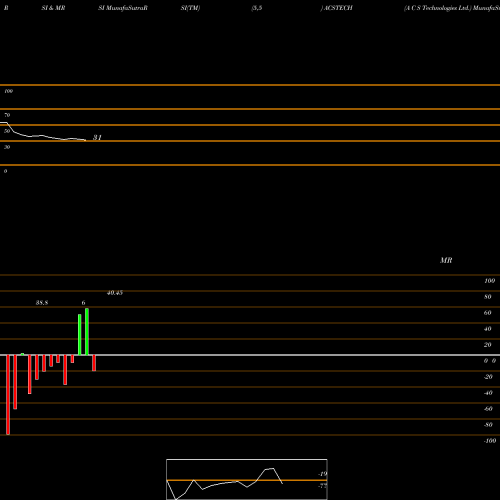Click the RSI value label 31
The width and height of the screenshot is (500, 500).
[97, 137]
